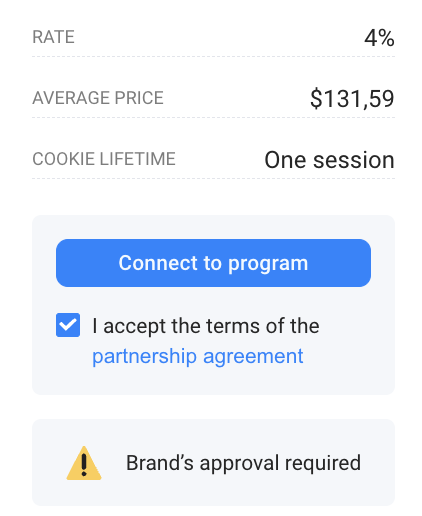Open the partnership agreement link
The width and height of the screenshot is (422, 516).
pos(198,357)
